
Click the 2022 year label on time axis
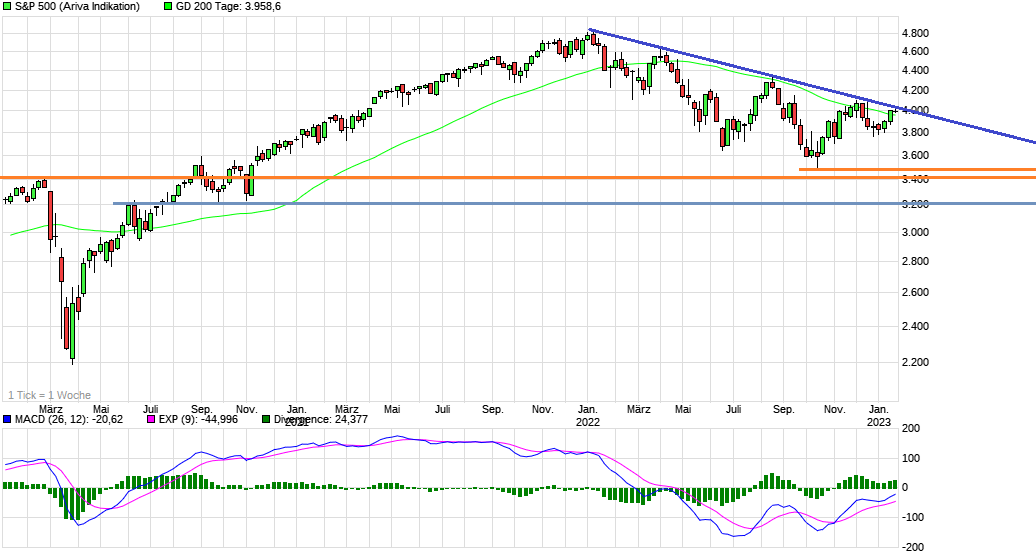click(587, 422)
